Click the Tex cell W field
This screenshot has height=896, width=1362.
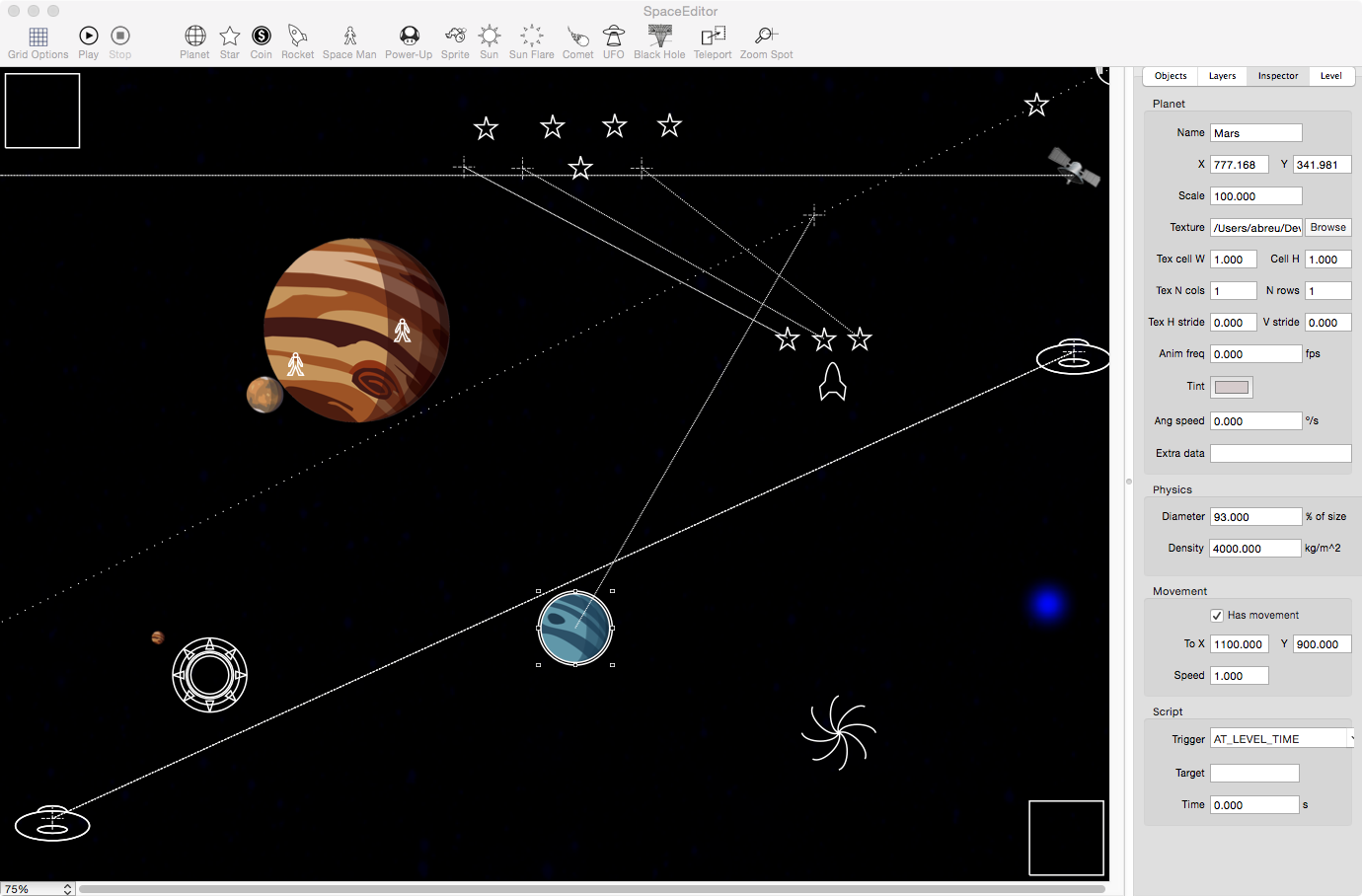coord(1234,260)
